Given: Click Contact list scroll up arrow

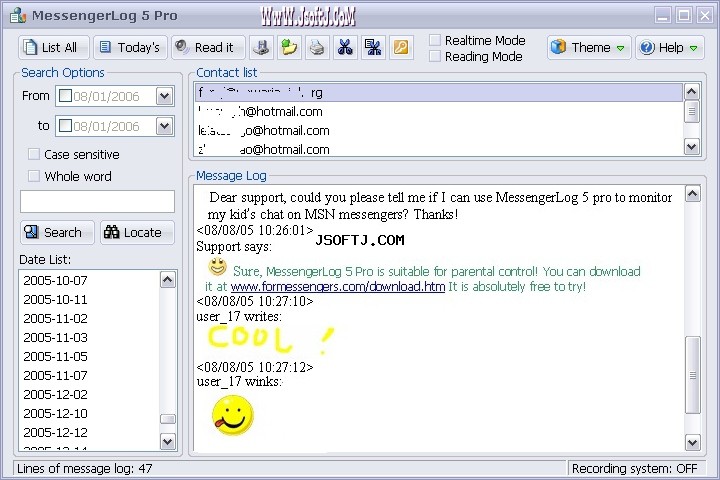Looking at the screenshot, I should coord(692,92).
